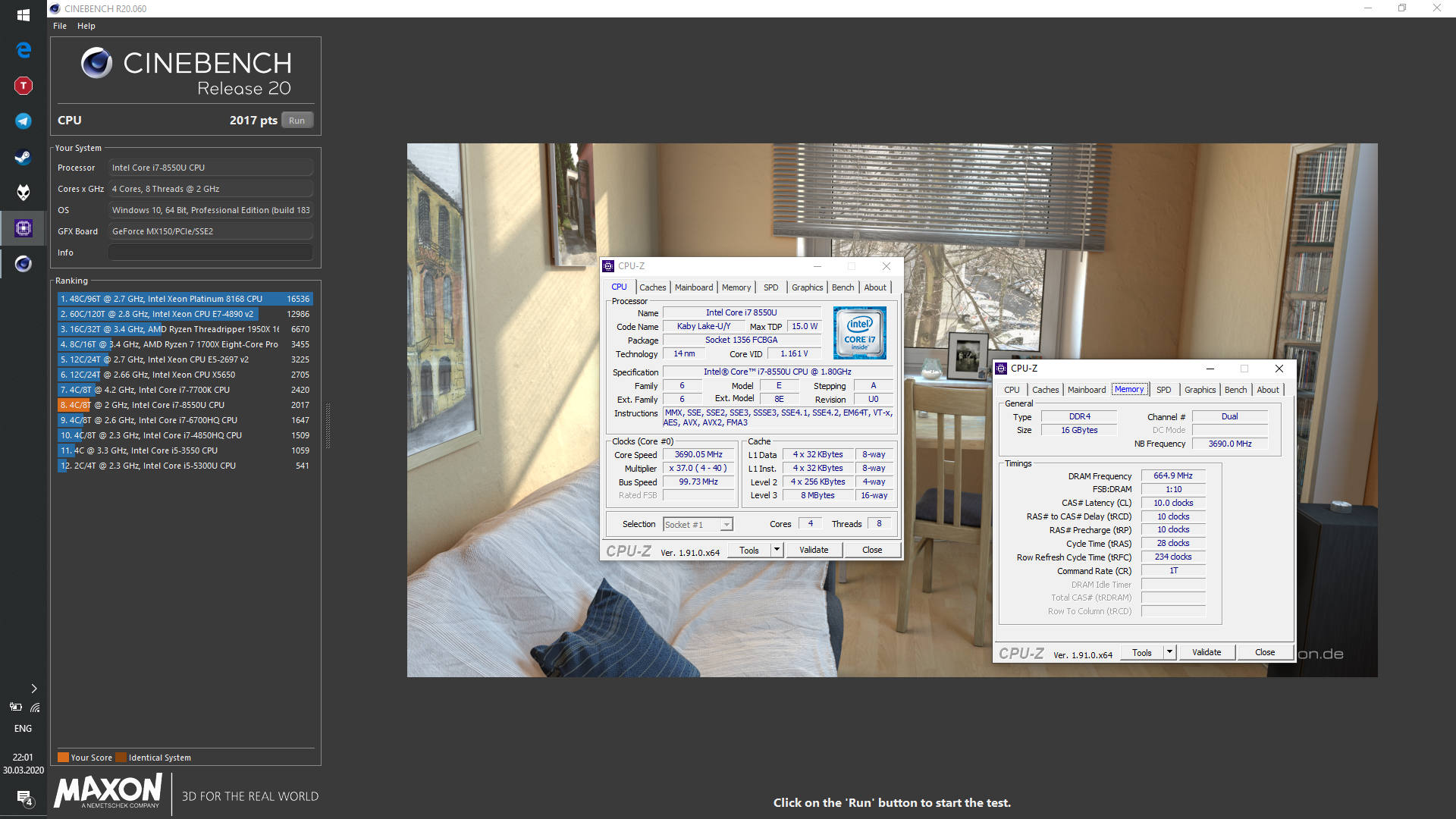Select ranking entry Ryzen 7 1700X
The width and height of the screenshot is (1456, 819).
point(185,344)
